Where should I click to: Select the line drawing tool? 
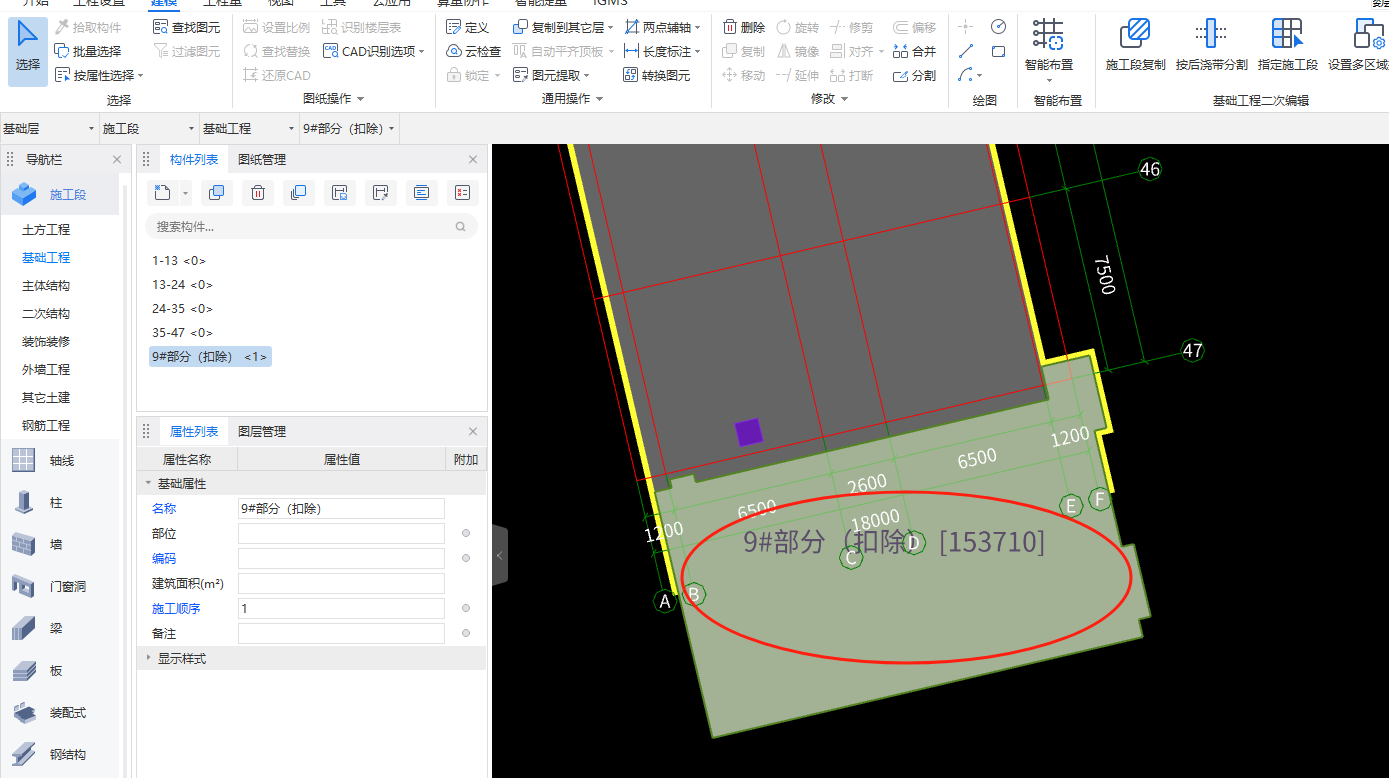tap(965, 51)
